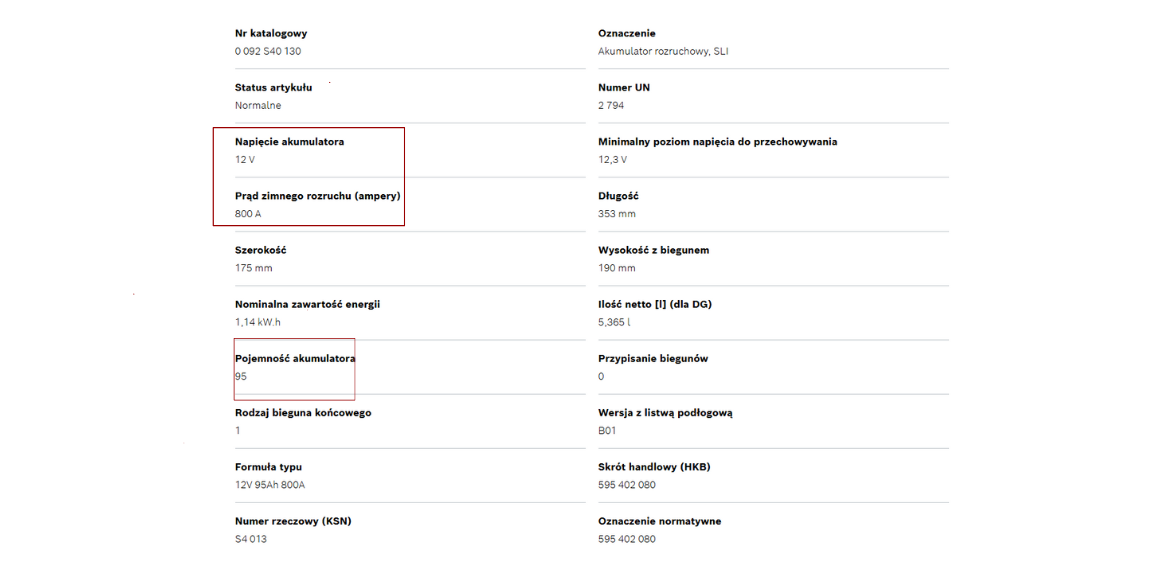The image size is (1170, 562).
Task: Click the "Wysokość z biegunem" label
Action: [x=653, y=250]
